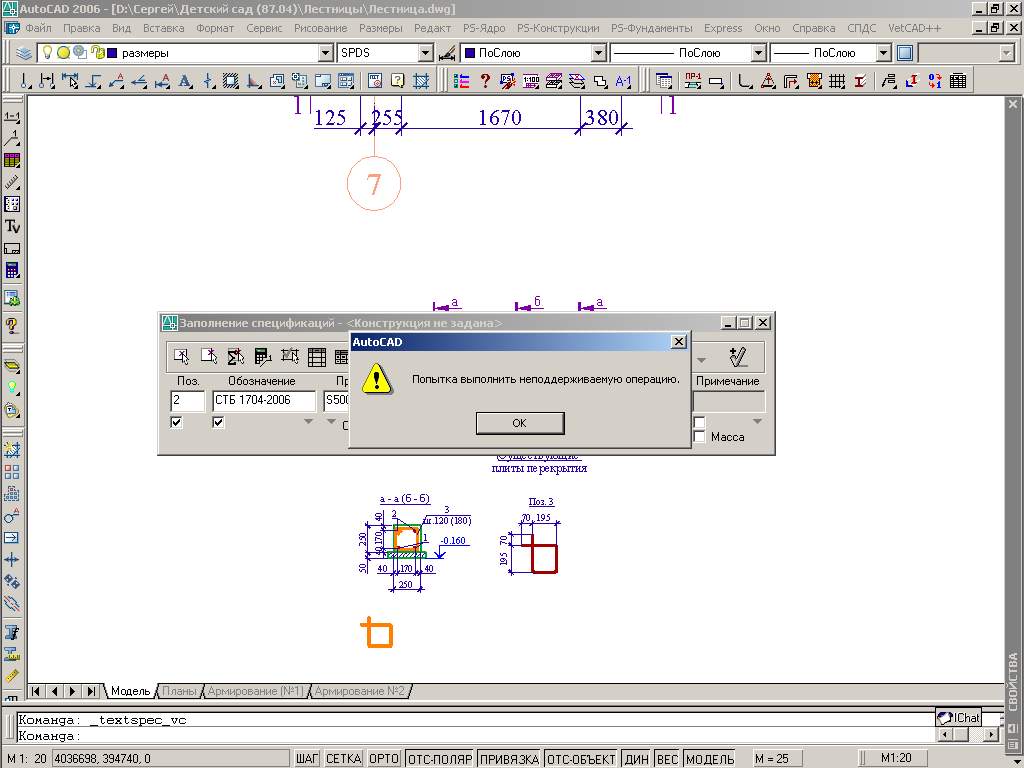Open the calculator icon in left toolbar
The width and height of the screenshot is (1024, 768).
(12, 270)
